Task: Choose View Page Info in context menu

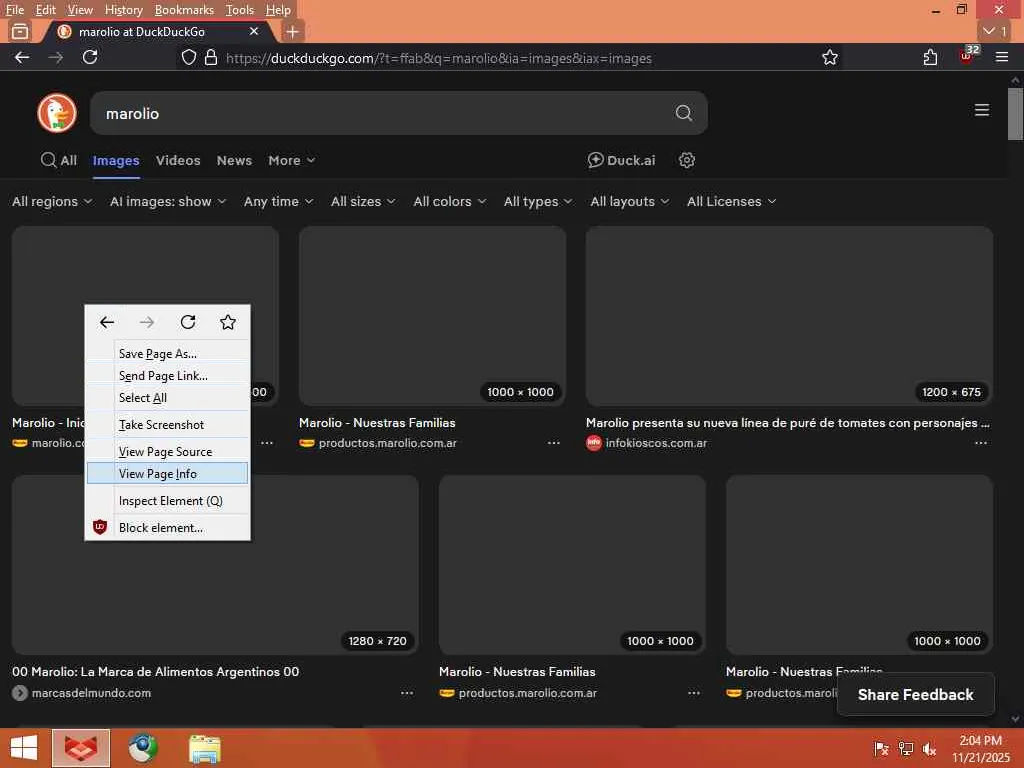Action: 167,473
